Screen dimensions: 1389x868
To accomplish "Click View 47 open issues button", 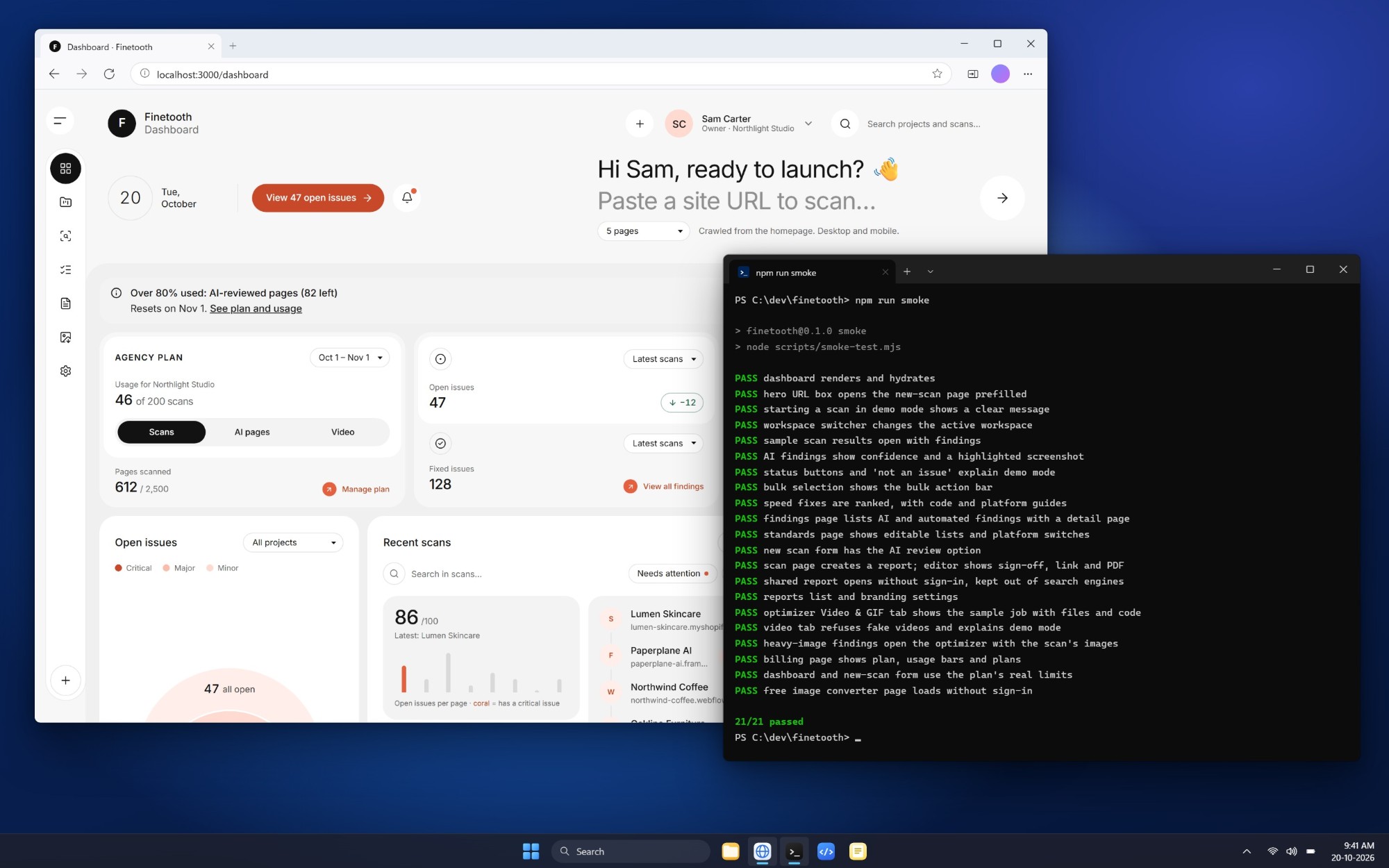I will pyautogui.click(x=318, y=198).
